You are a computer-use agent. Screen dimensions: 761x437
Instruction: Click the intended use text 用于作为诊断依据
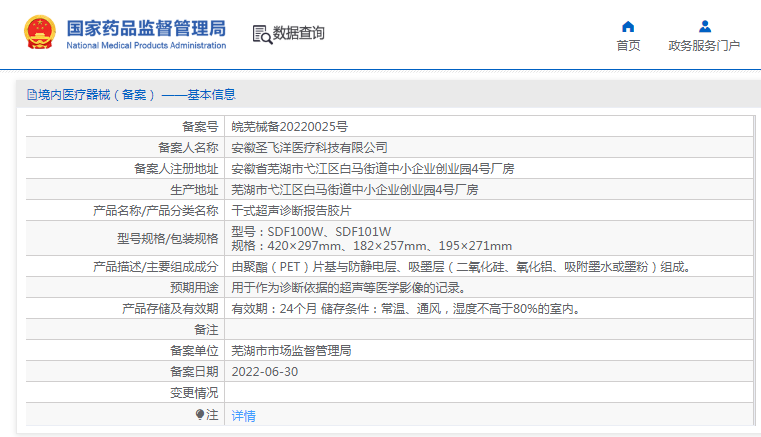pos(349,288)
